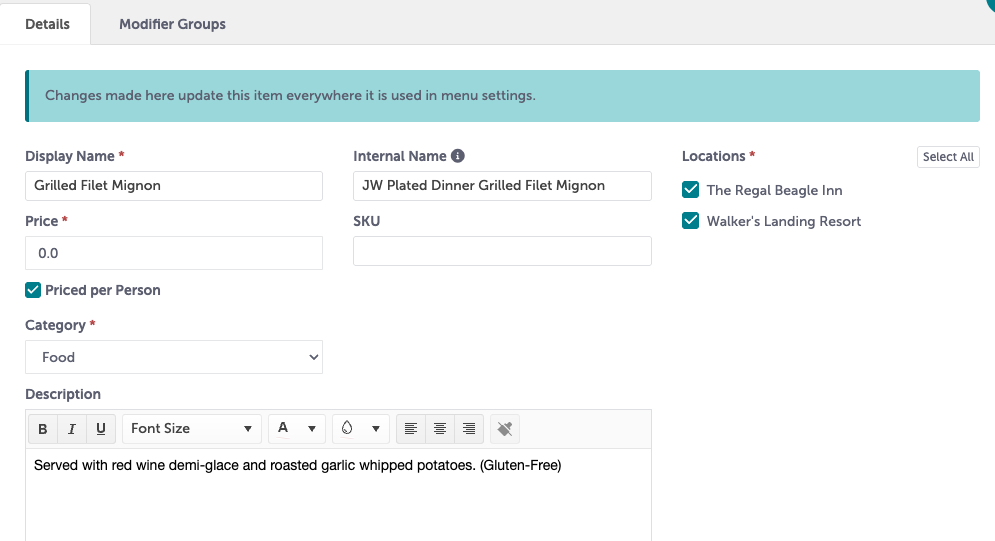Switch to the Modifier Groups tab

(173, 24)
